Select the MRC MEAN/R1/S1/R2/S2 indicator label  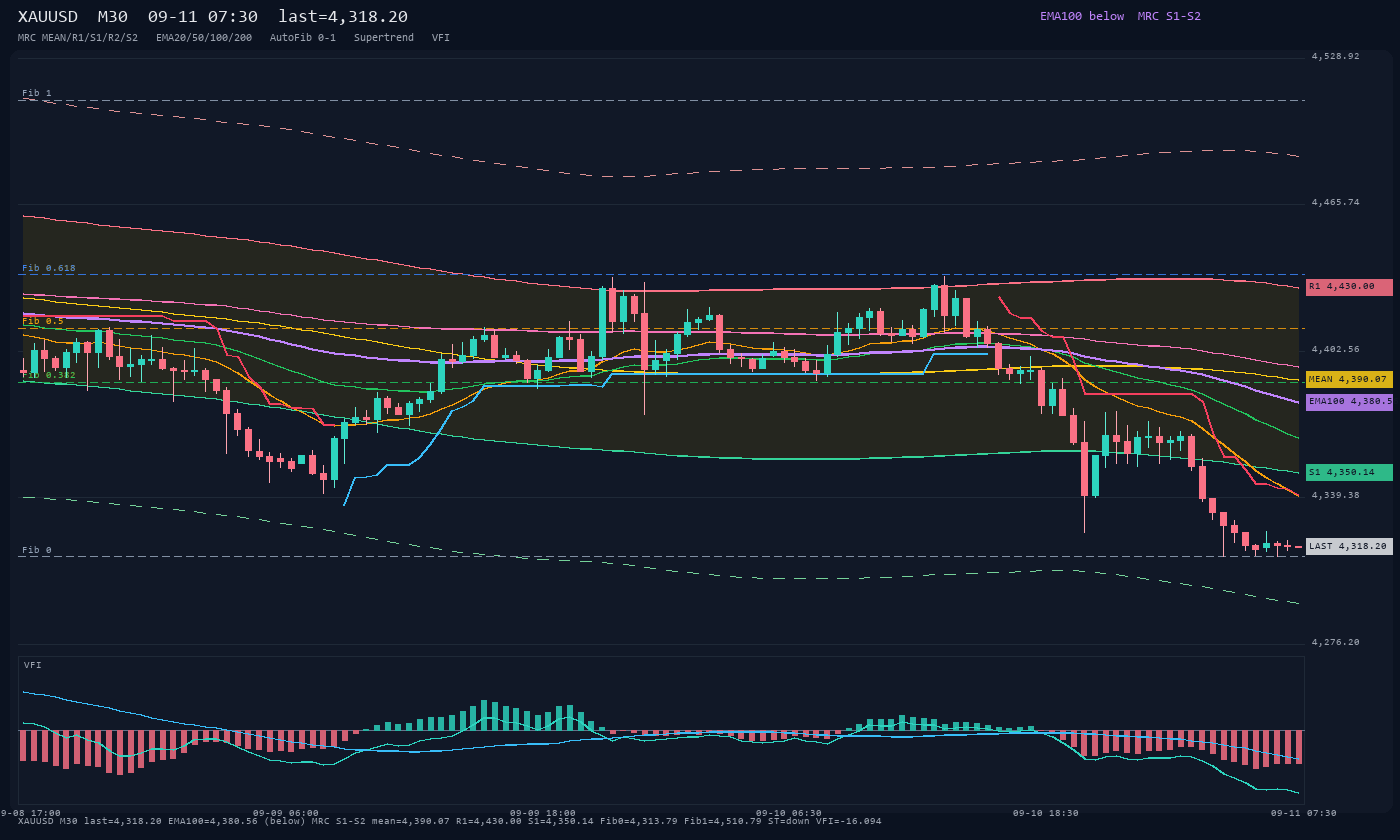click(x=78, y=38)
